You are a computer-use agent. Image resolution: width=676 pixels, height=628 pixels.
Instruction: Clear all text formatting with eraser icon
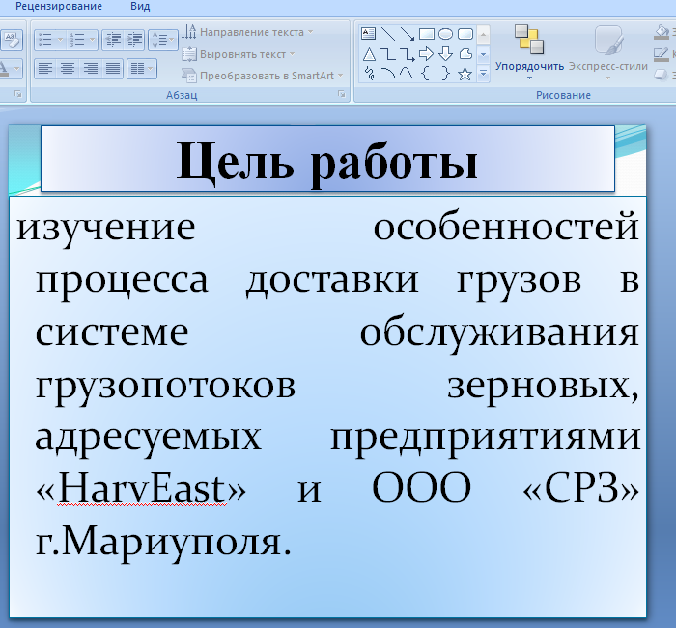coord(11,40)
